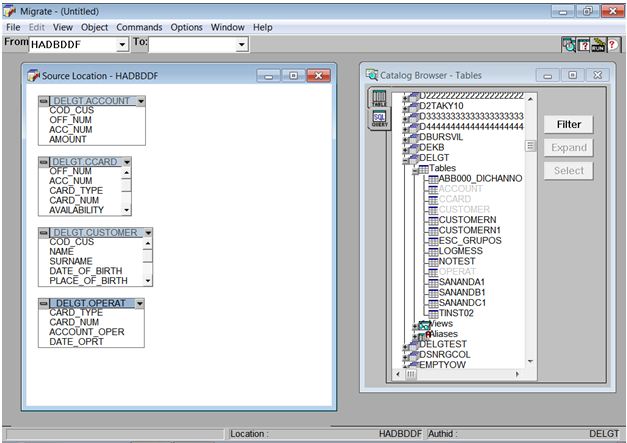
Task: Select DATE_OF_BIRTH column in DELGT.CUSTOMER
Action: tap(86, 271)
